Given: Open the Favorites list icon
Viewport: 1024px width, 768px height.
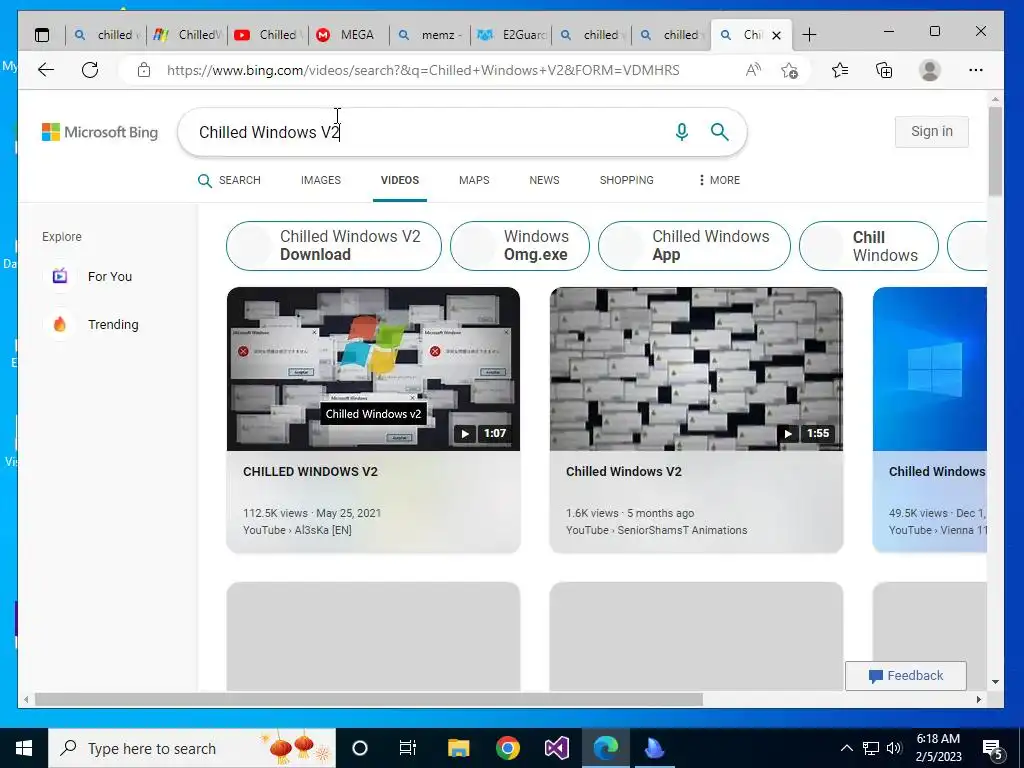Looking at the screenshot, I should tap(840, 70).
